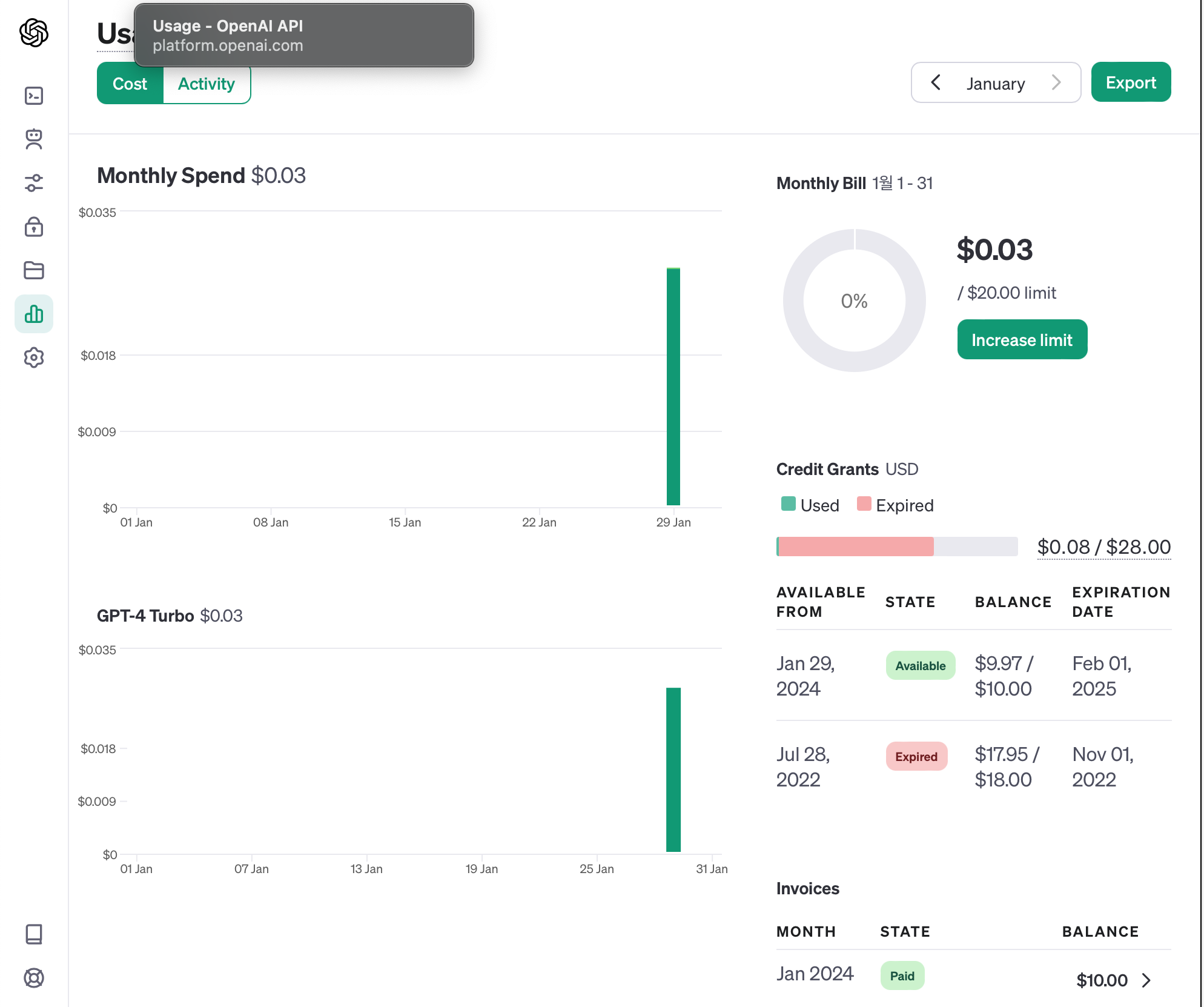The width and height of the screenshot is (1204, 1007).
Task: Open the API keys lock icon
Action: (x=34, y=227)
